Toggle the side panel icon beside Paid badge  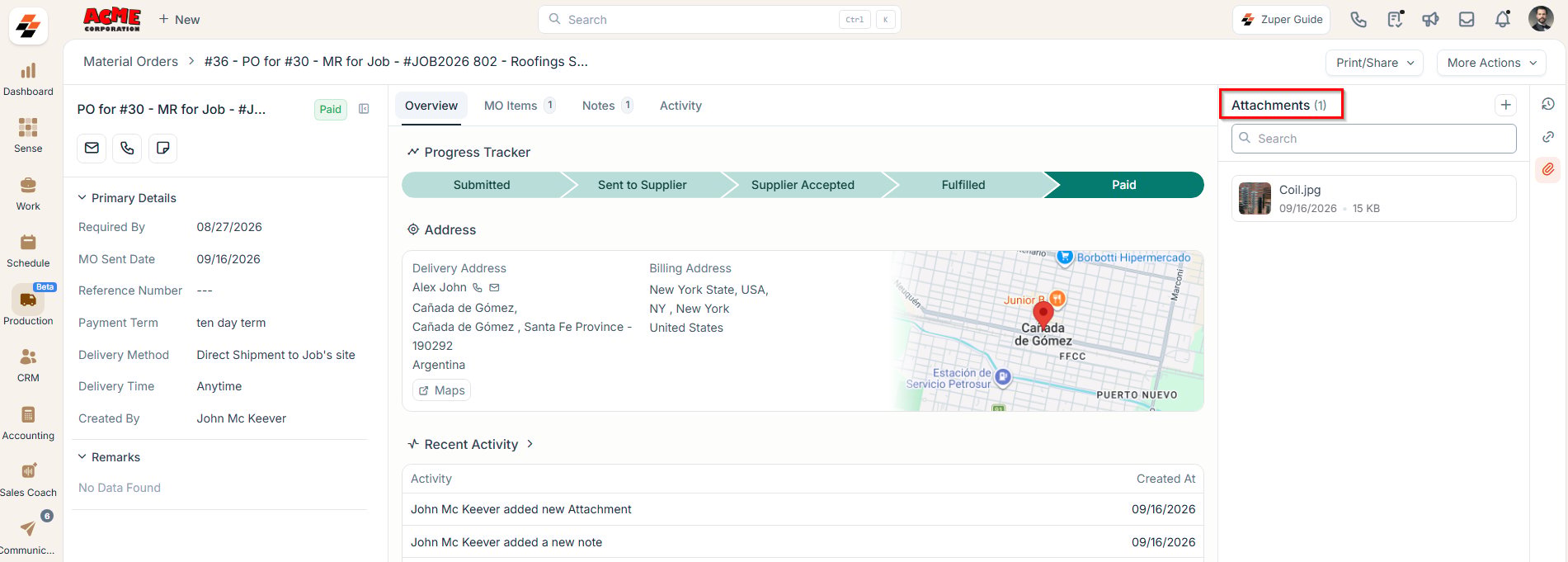click(x=364, y=109)
